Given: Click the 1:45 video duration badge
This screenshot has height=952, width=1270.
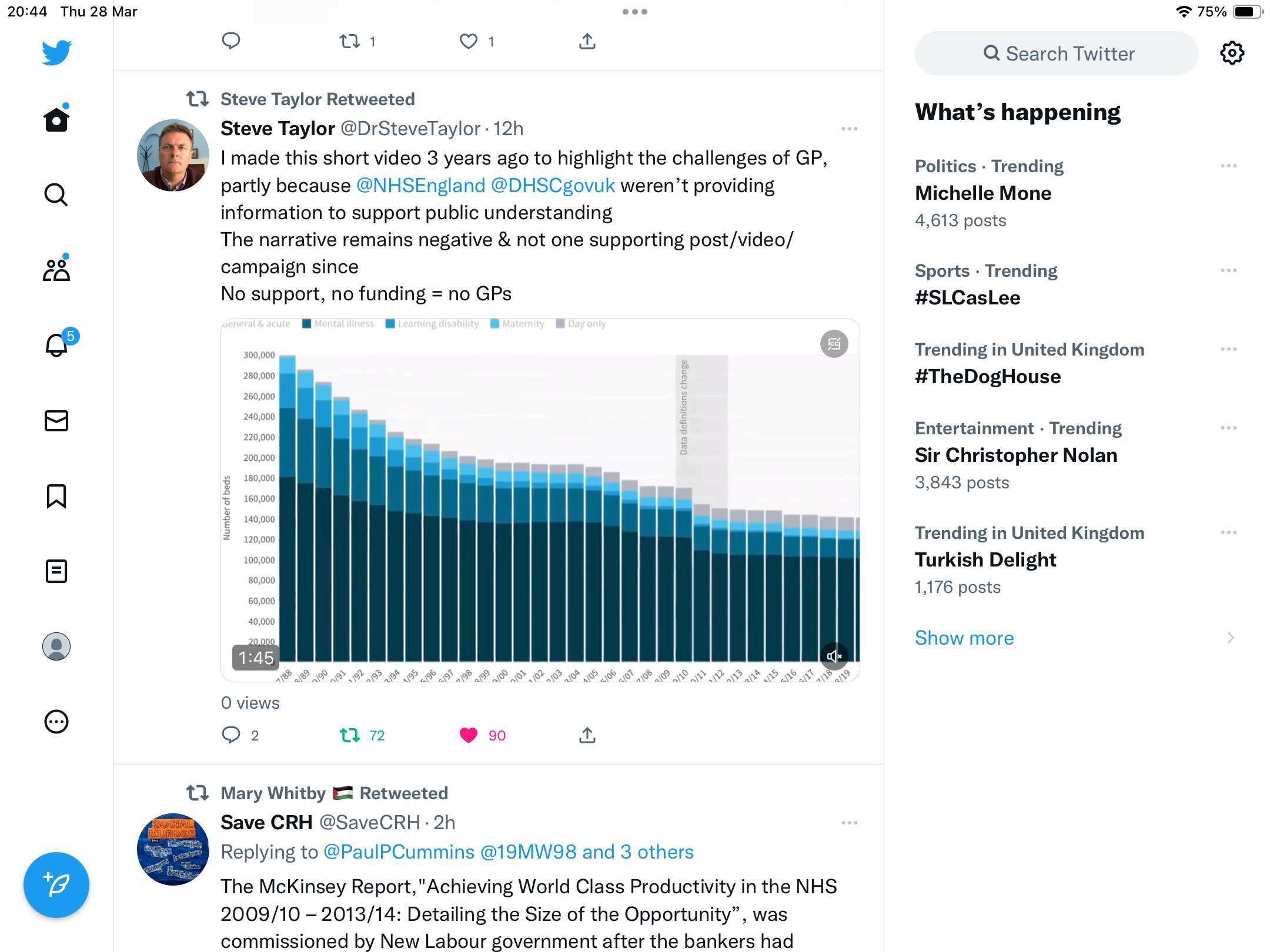Looking at the screenshot, I should point(256,658).
